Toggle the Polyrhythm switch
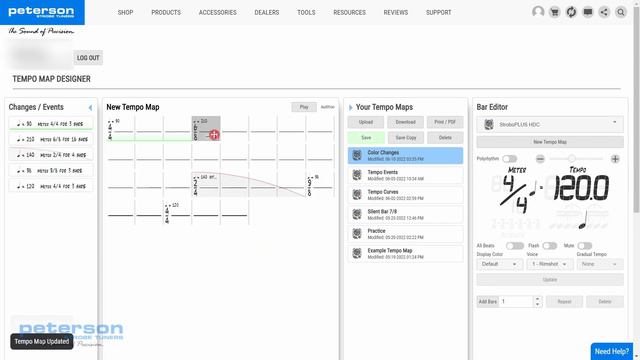640x360 pixels. point(510,158)
